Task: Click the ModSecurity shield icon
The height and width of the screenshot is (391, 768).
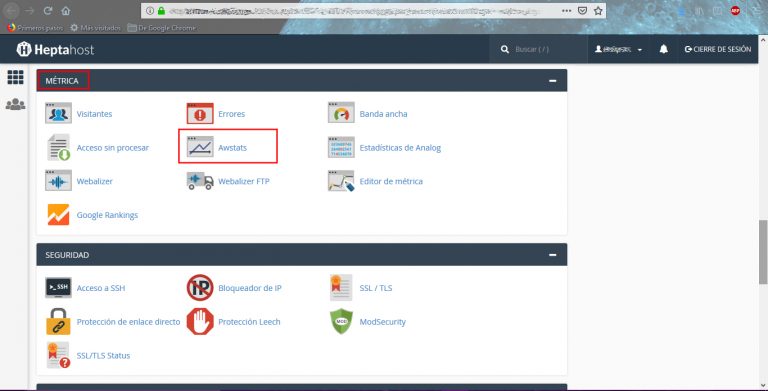Action: click(x=341, y=321)
